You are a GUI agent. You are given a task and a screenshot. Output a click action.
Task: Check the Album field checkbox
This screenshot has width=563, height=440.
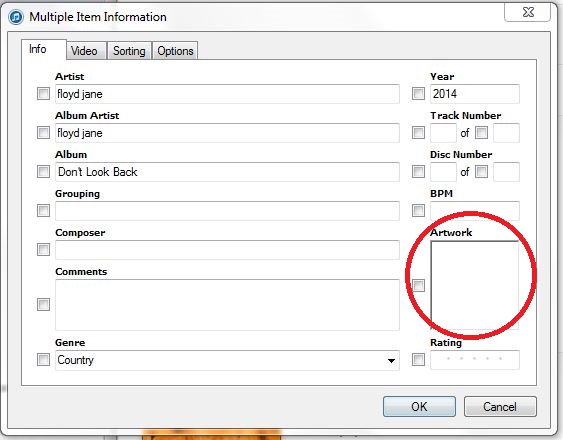pyautogui.click(x=43, y=171)
